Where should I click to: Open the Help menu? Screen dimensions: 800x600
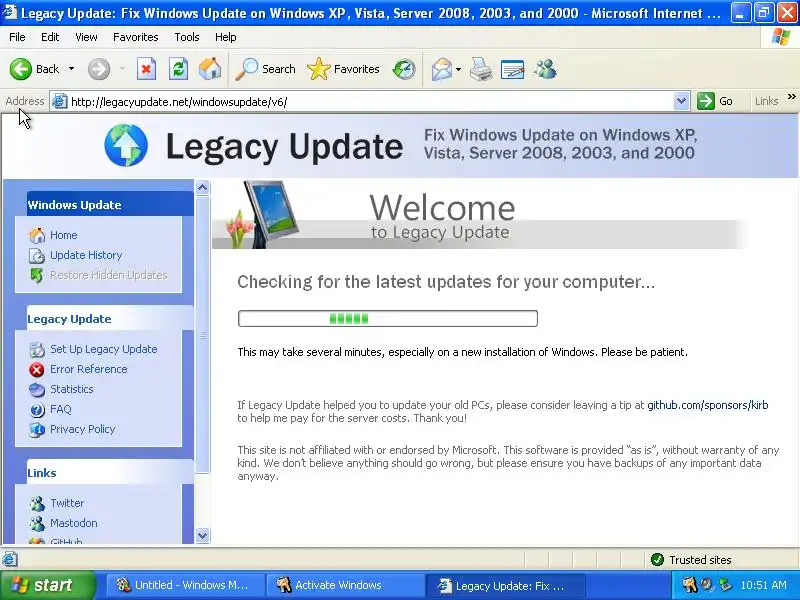click(x=226, y=37)
